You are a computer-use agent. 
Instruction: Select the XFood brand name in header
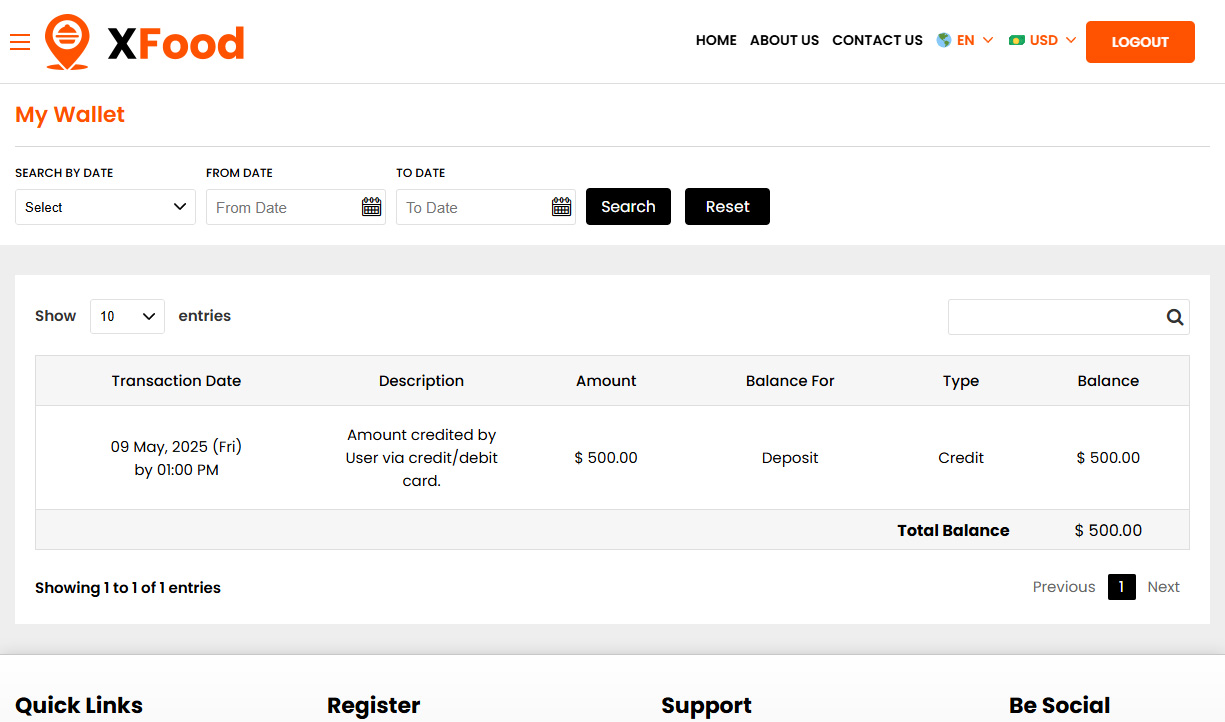point(176,41)
